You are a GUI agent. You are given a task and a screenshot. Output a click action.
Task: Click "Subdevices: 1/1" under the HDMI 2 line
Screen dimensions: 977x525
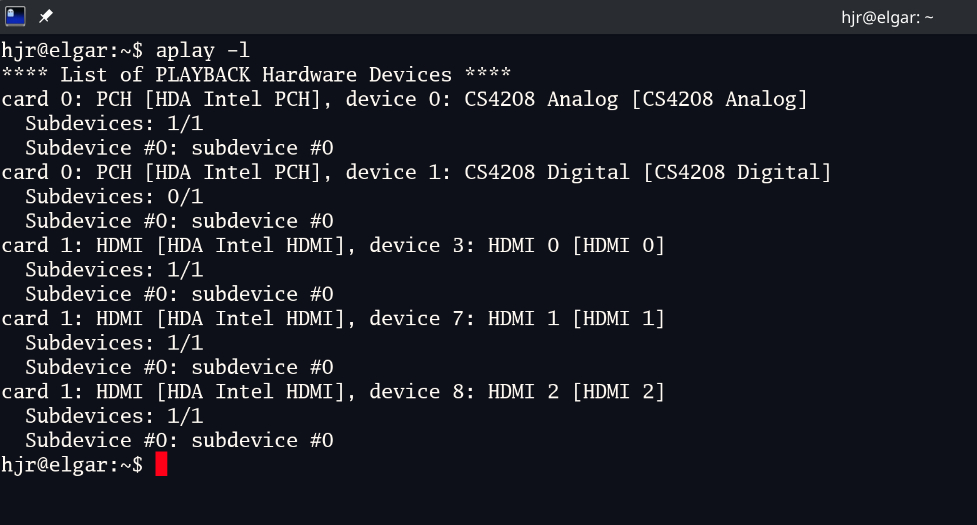tap(114, 416)
